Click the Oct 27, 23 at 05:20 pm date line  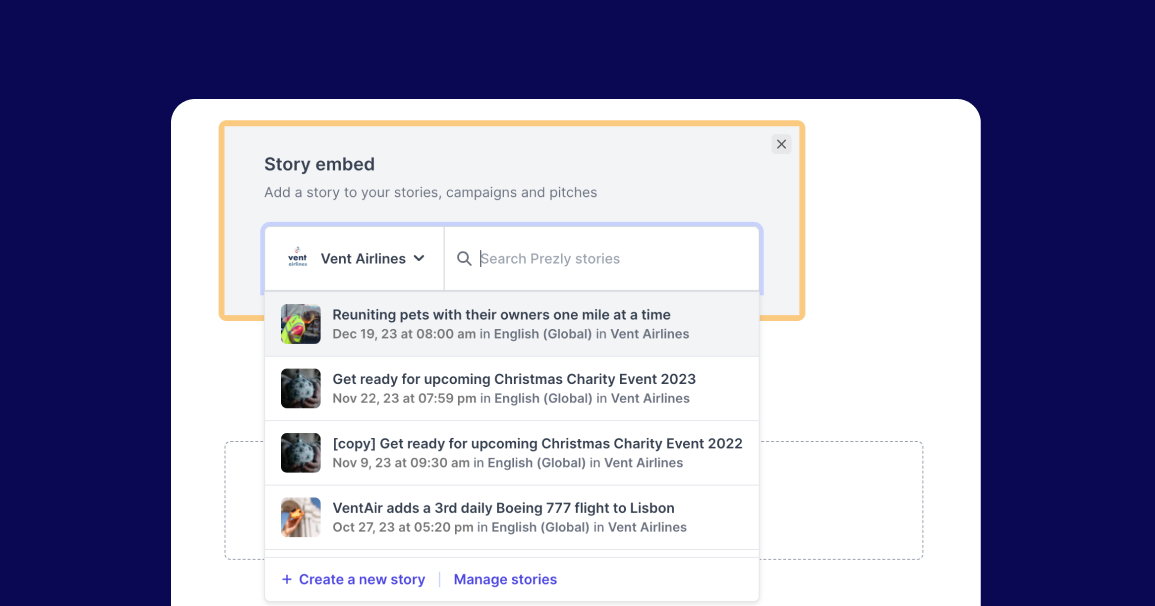coord(509,527)
